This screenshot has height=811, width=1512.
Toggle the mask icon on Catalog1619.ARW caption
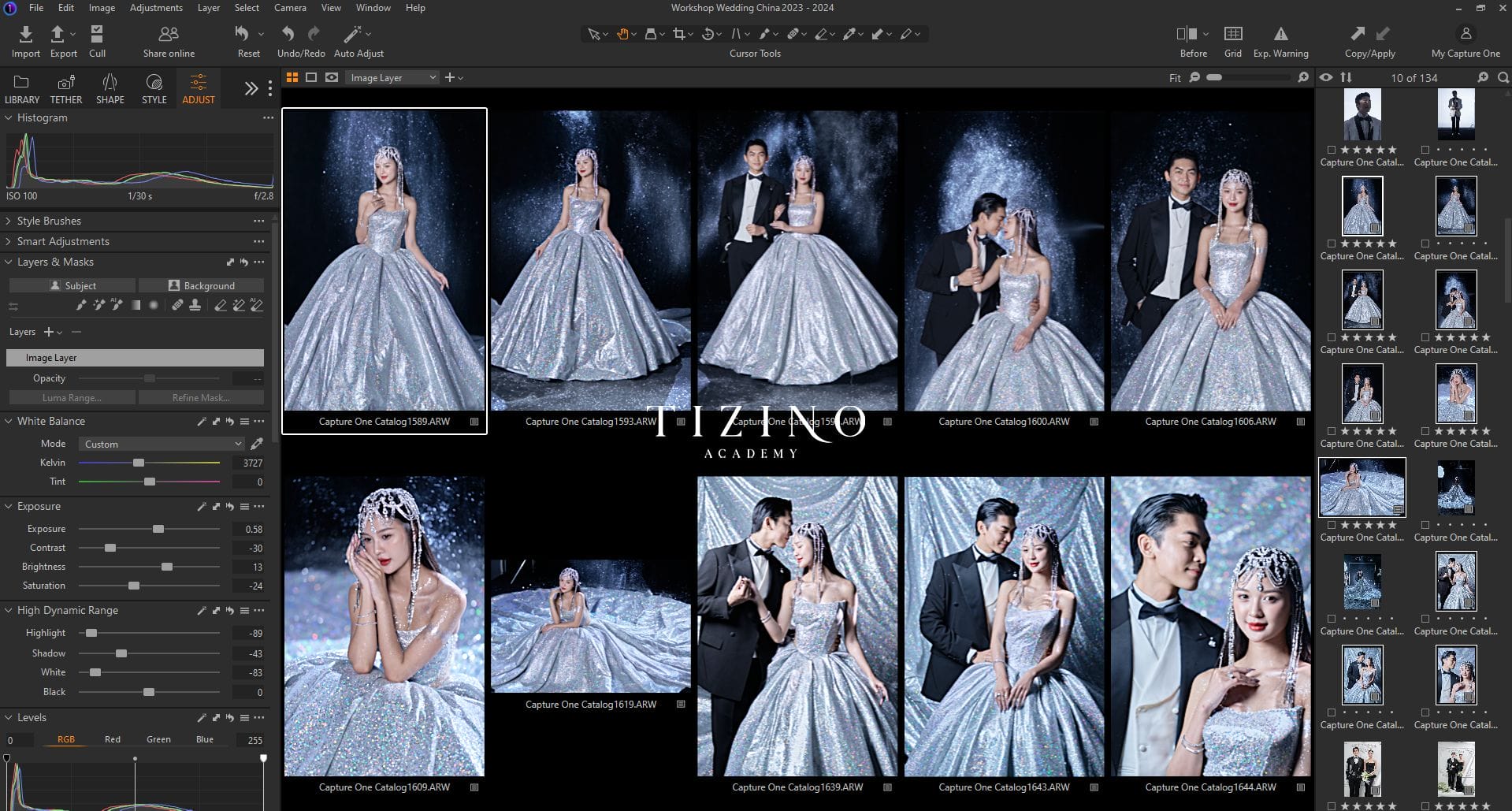pos(681,705)
